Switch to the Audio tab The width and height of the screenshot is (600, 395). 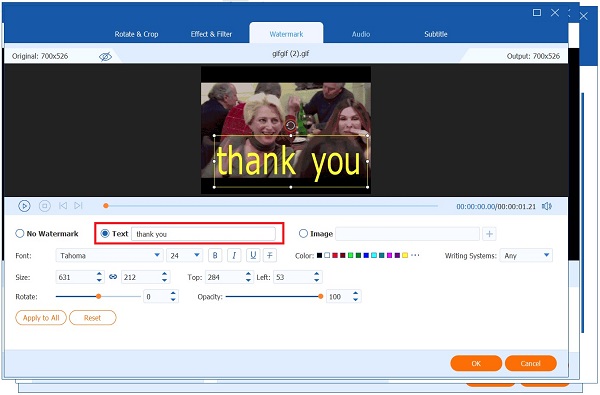click(x=361, y=34)
